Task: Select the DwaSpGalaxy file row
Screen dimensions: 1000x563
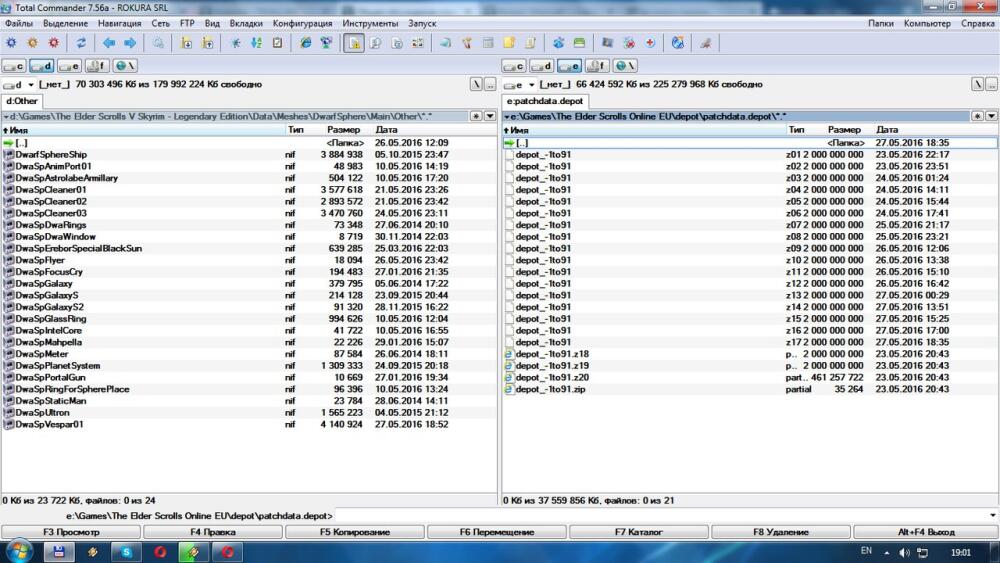Action: click(249, 284)
